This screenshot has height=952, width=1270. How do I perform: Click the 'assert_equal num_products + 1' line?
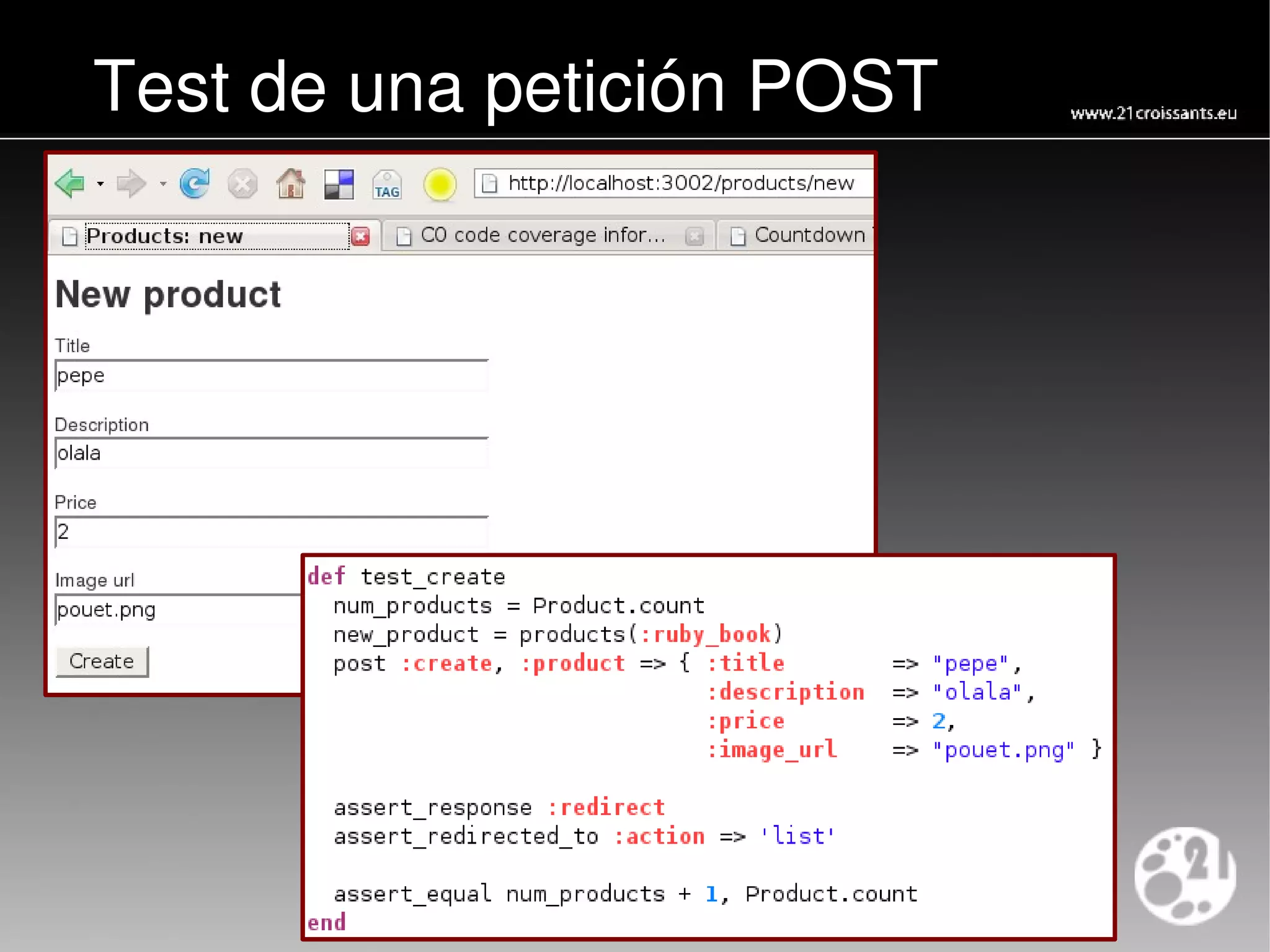click(626, 894)
